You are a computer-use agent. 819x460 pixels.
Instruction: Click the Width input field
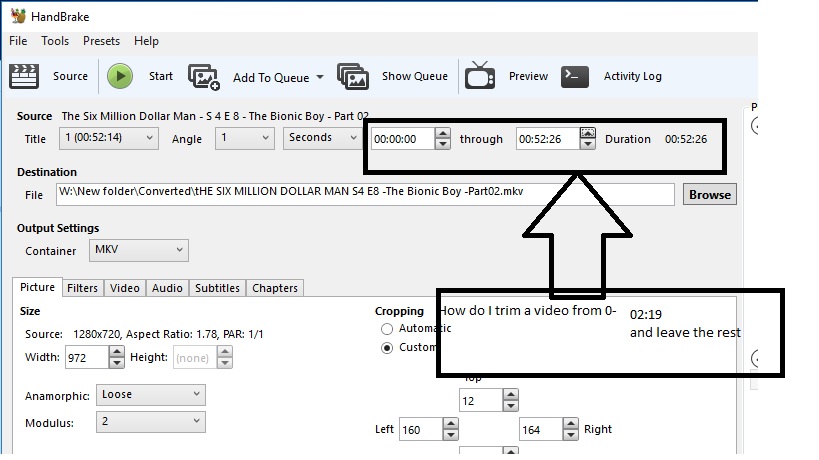click(x=86, y=358)
